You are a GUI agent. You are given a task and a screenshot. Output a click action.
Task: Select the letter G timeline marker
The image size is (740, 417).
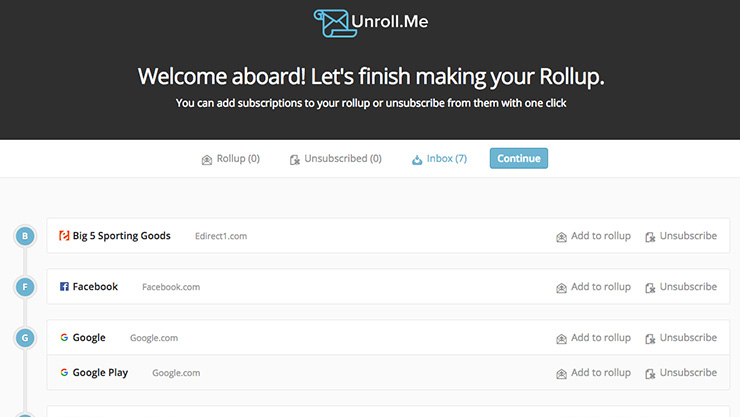point(25,338)
